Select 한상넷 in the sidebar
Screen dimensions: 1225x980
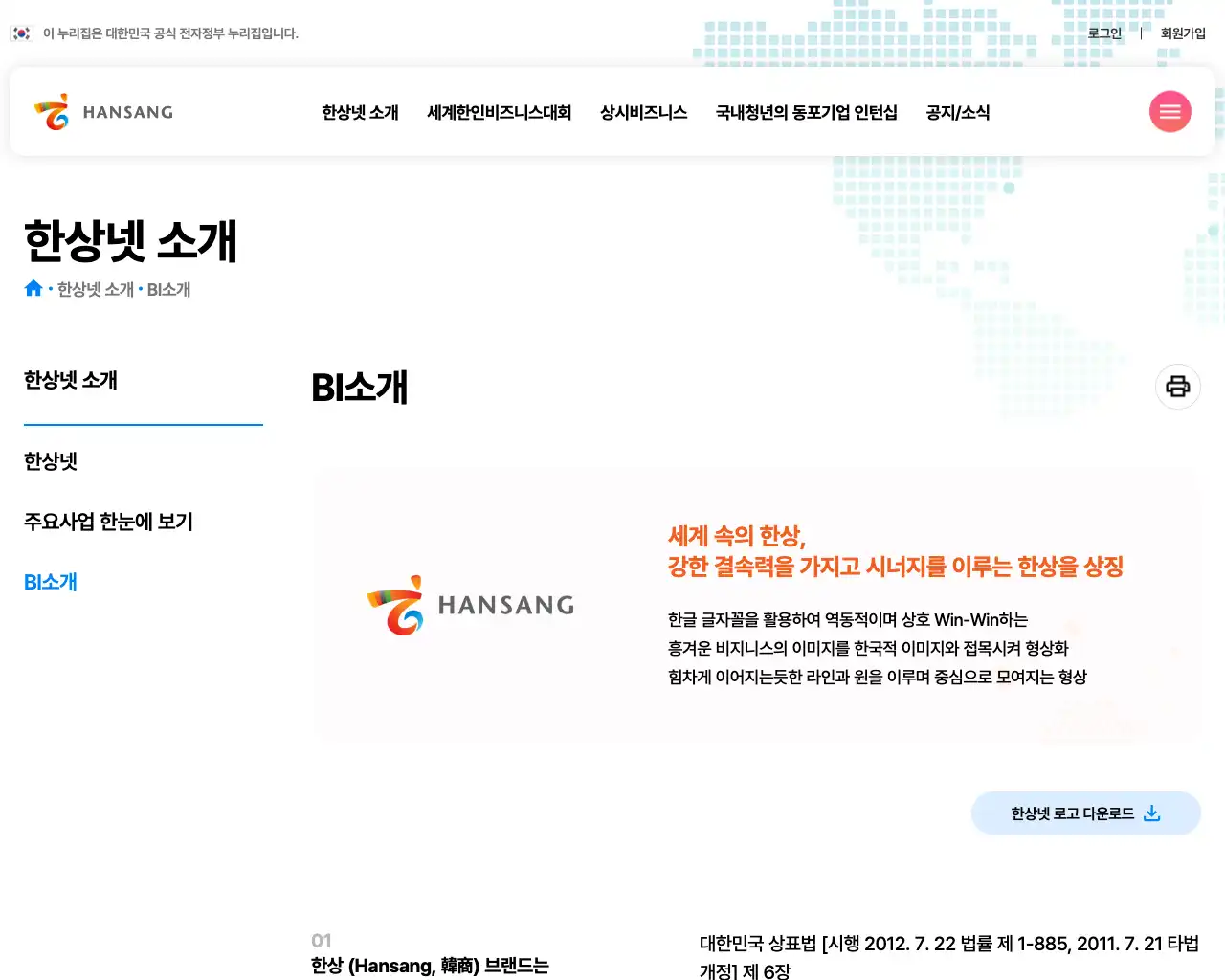point(51,461)
